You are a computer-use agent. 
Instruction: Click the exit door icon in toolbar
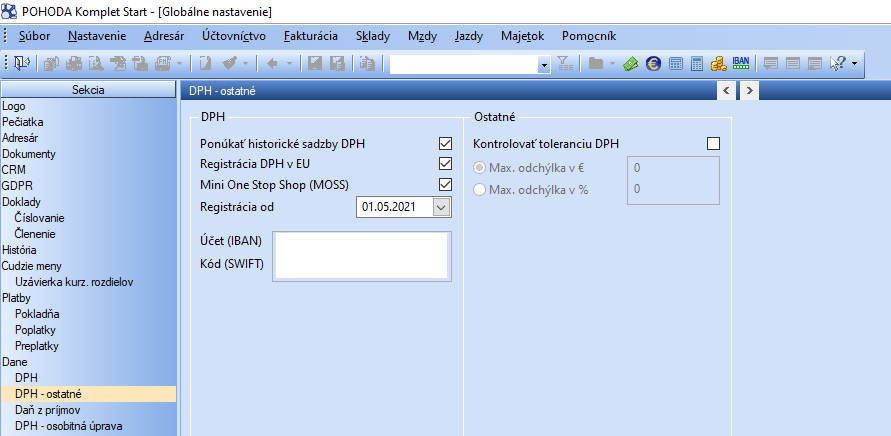(22, 64)
